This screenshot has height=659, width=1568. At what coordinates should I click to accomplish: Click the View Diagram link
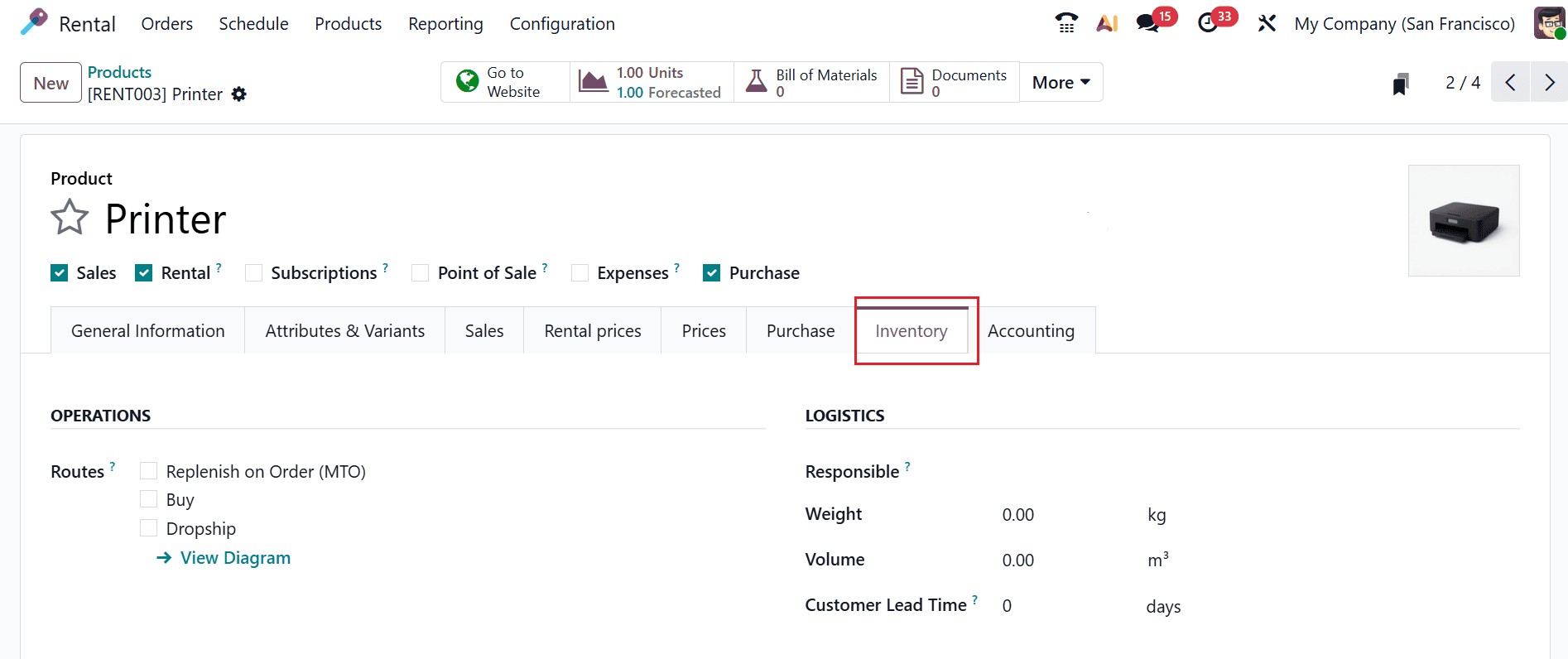pyautogui.click(x=235, y=558)
